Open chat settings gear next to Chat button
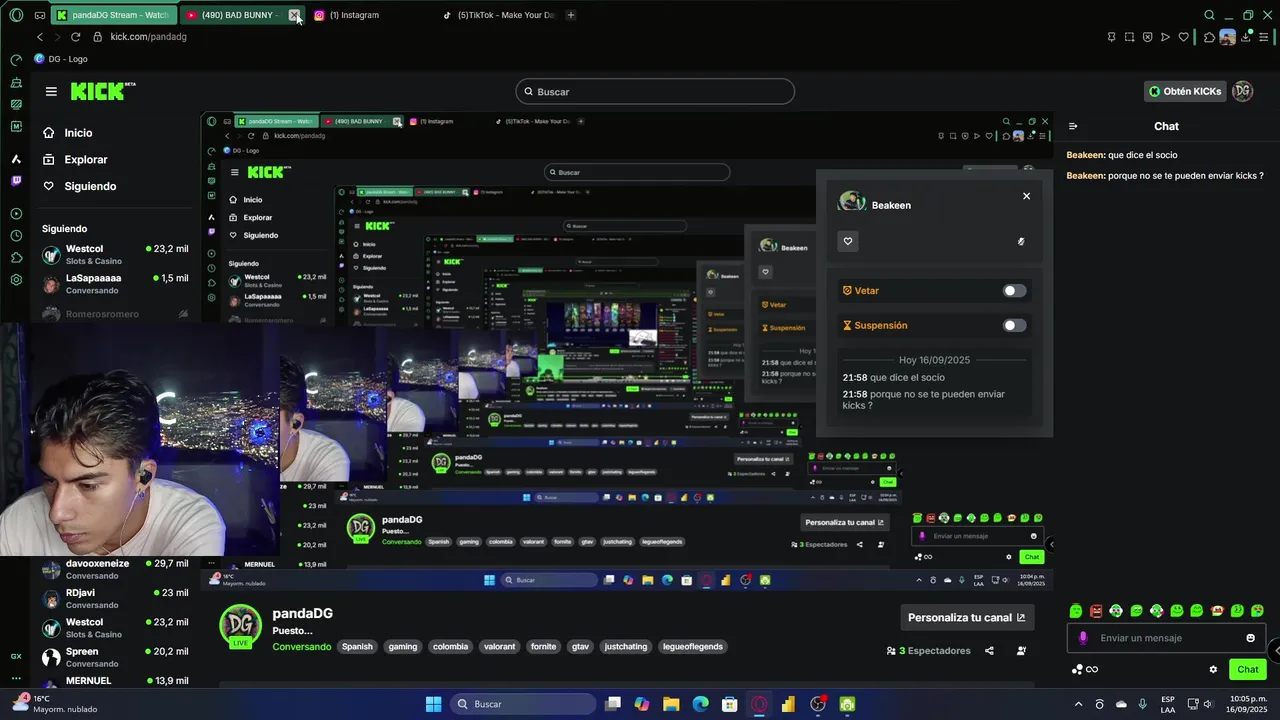 [x=1213, y=670]
